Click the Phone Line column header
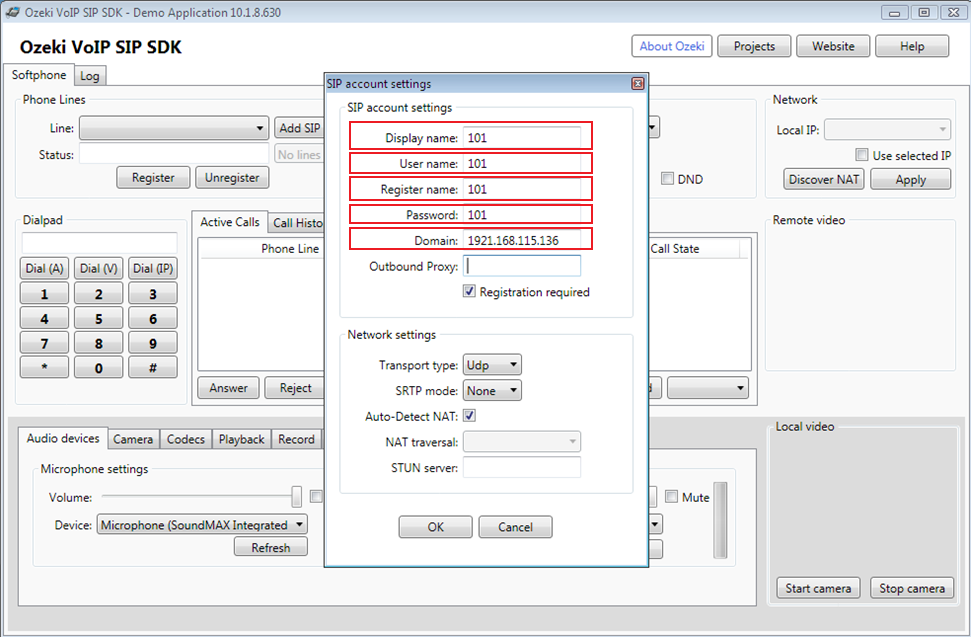 [x=291, y=250]
